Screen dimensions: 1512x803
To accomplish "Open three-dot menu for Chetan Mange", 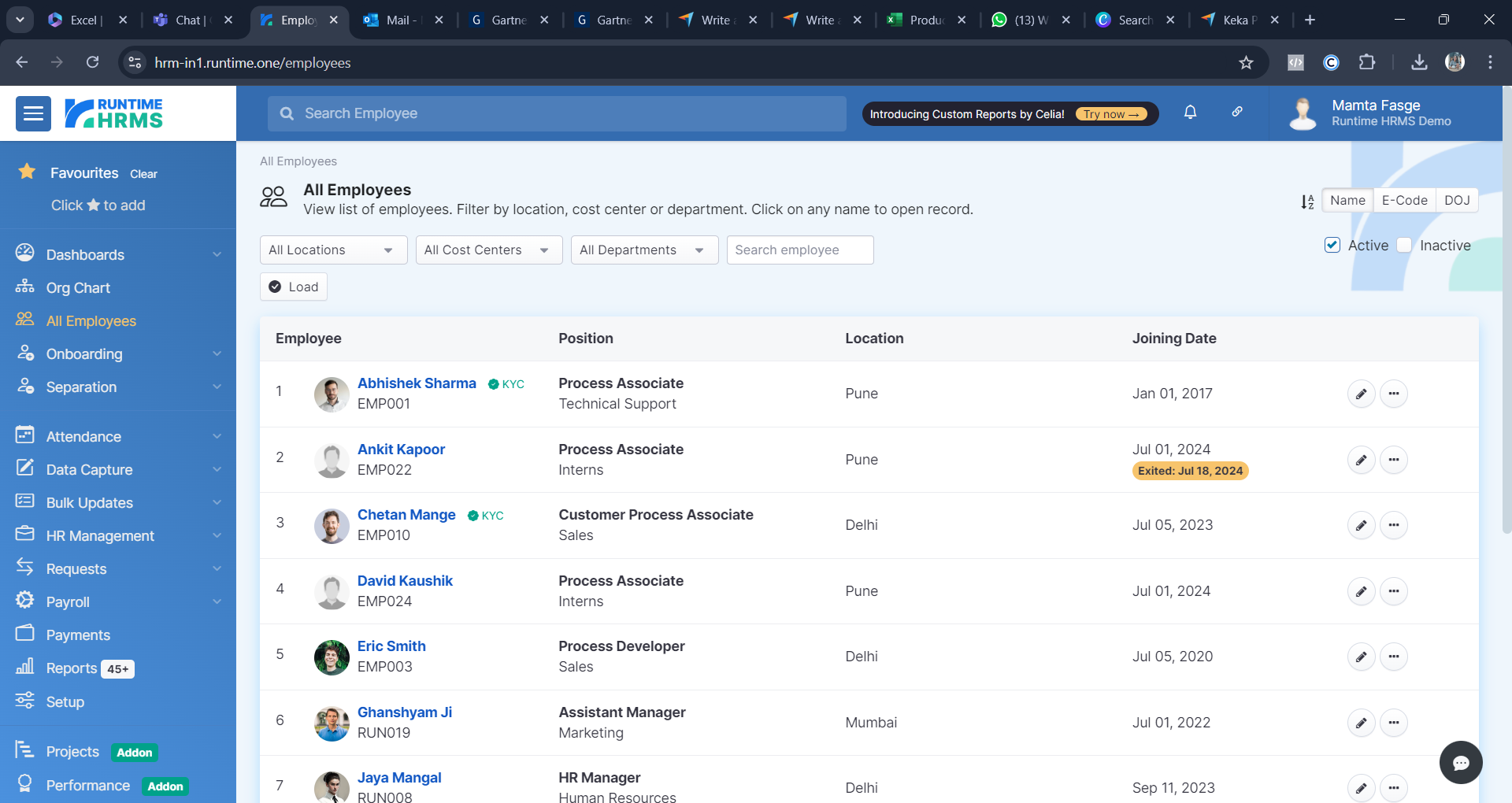I will [1394, 525].
